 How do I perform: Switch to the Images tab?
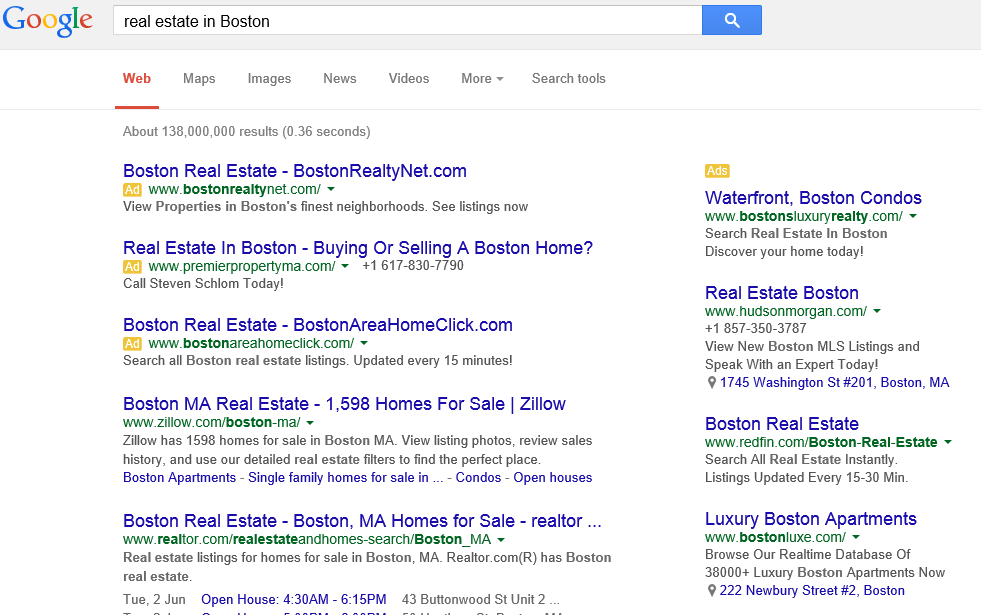coord(269,79)
